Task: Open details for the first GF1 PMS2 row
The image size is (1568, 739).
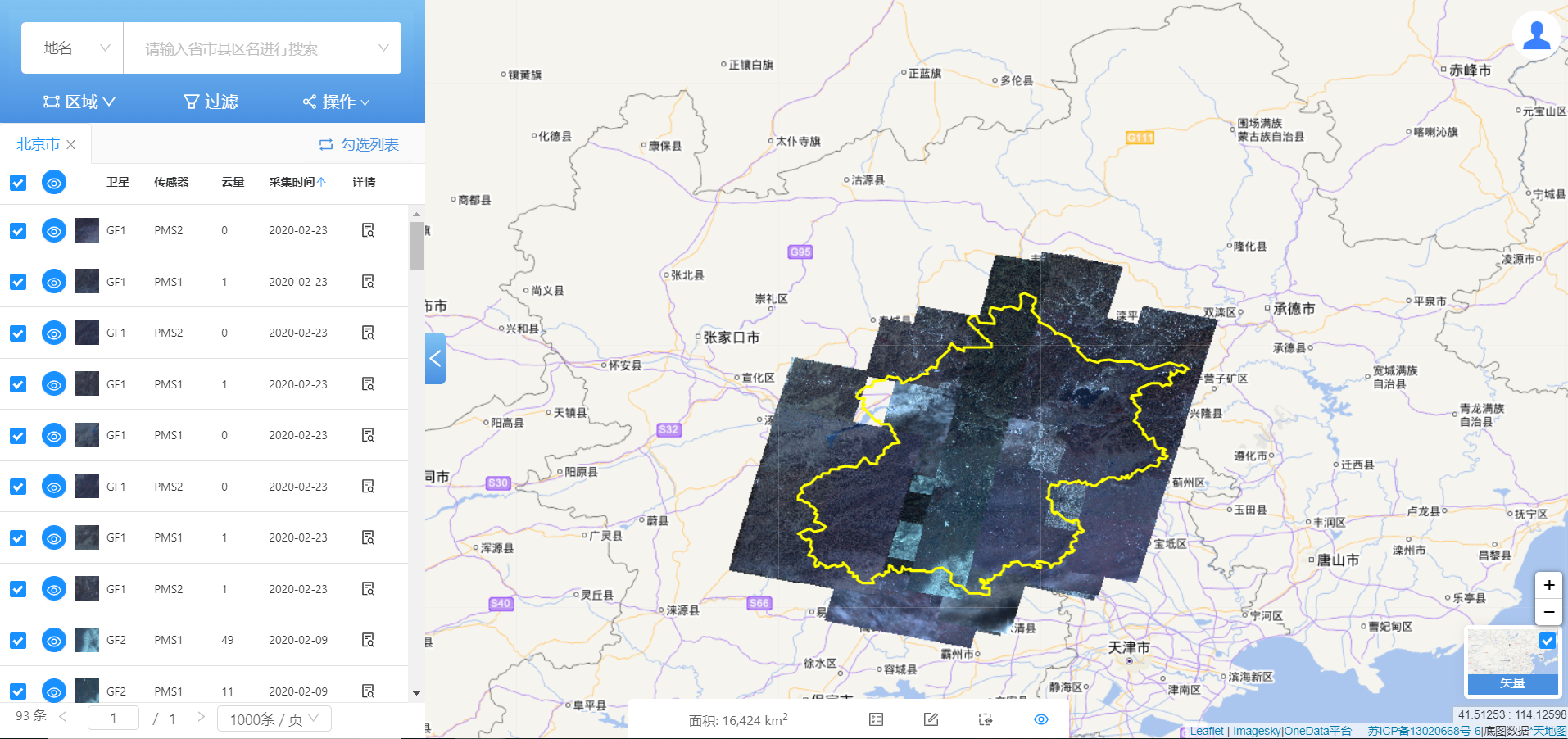Action: click(368, 230)
